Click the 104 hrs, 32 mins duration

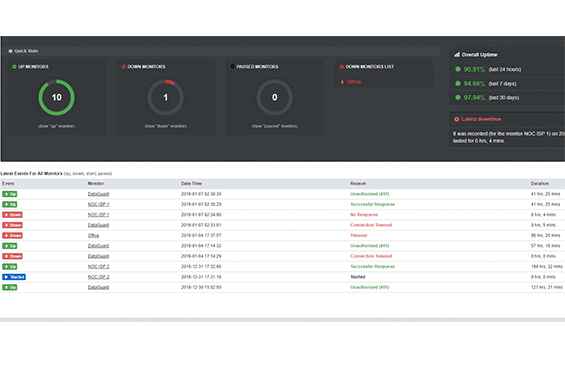pyautogui.click(x=547, y=267)
